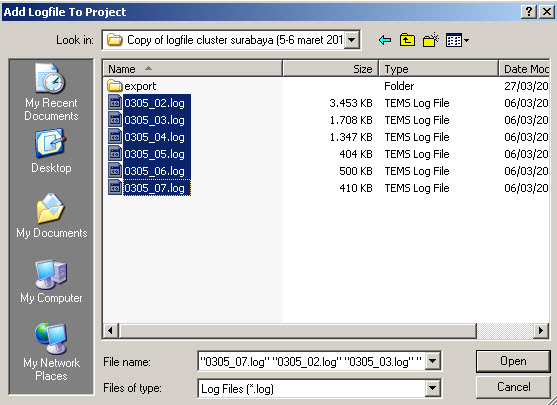Image resolution: width=557 pixels, height=405 pixels.
Task: Click the Folder type cell of export
Action: point(399,86)
